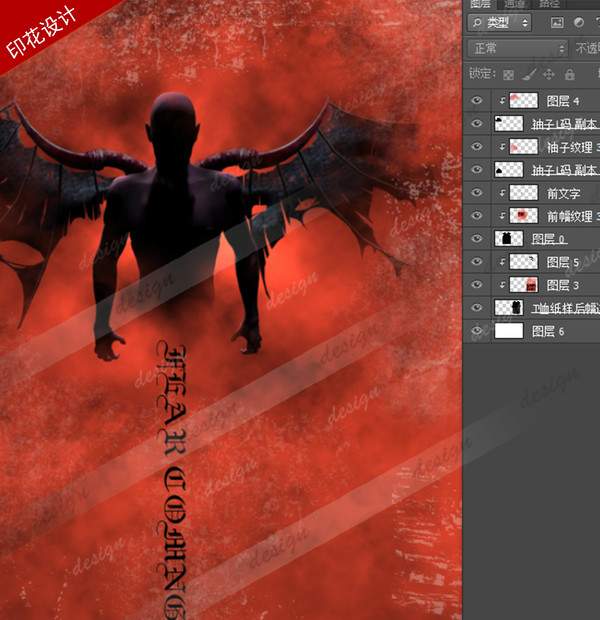
Task: Select the layer named 图层 5
Action: (x=563, y=262)
